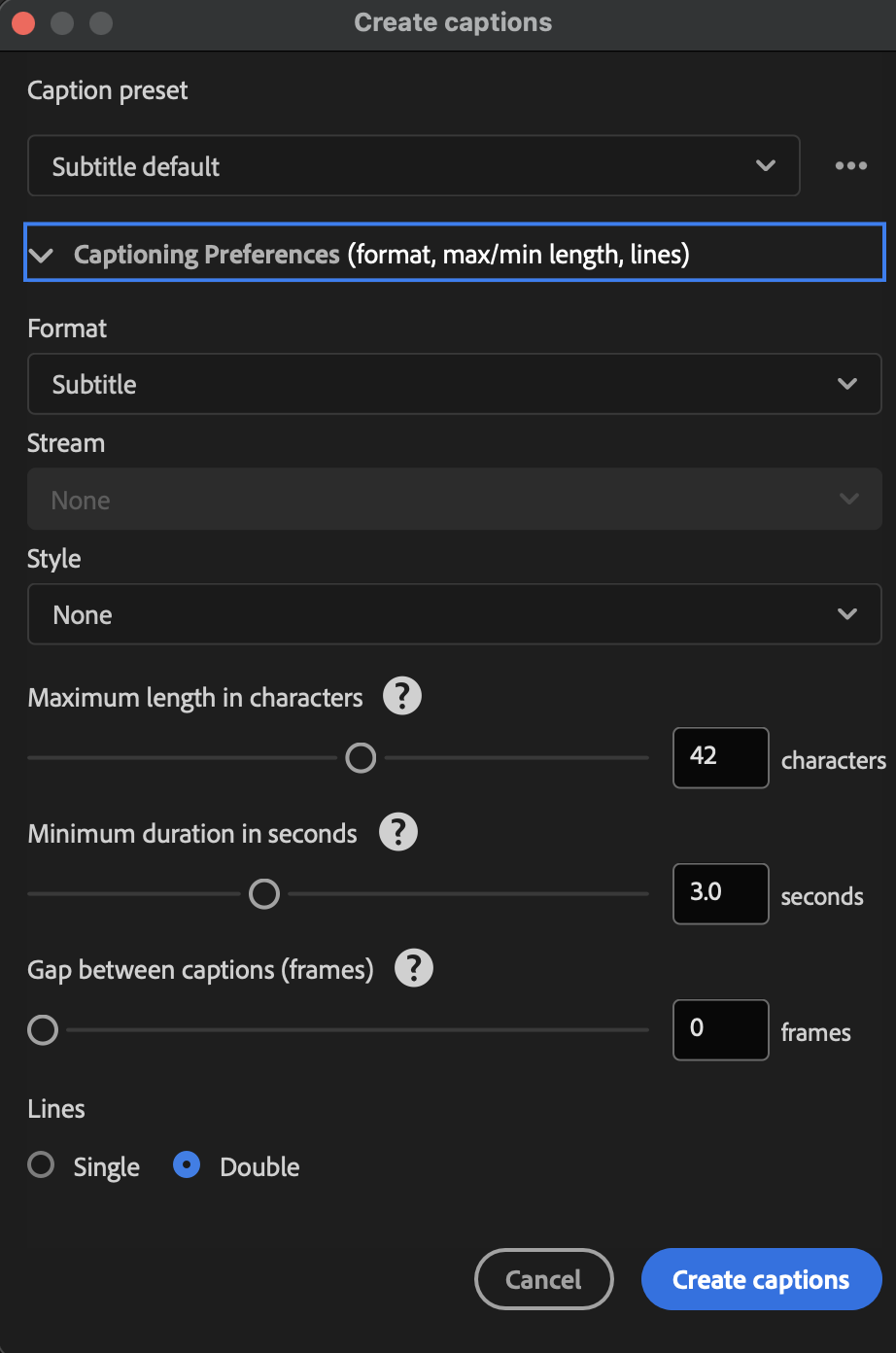Click the help icon for Maximum length
This screenshot has width=896, height=1353.
[401, 696]
